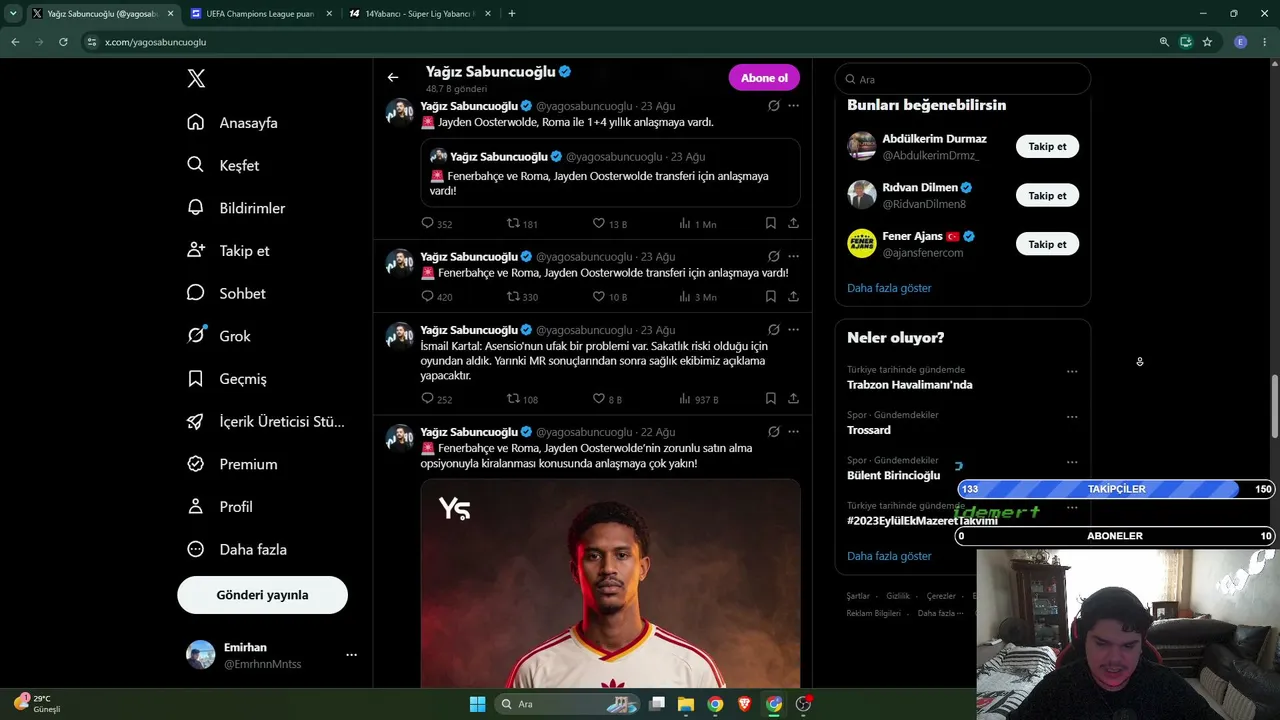View analytics of the '1+4 yıllık' post

coord(698,224)
